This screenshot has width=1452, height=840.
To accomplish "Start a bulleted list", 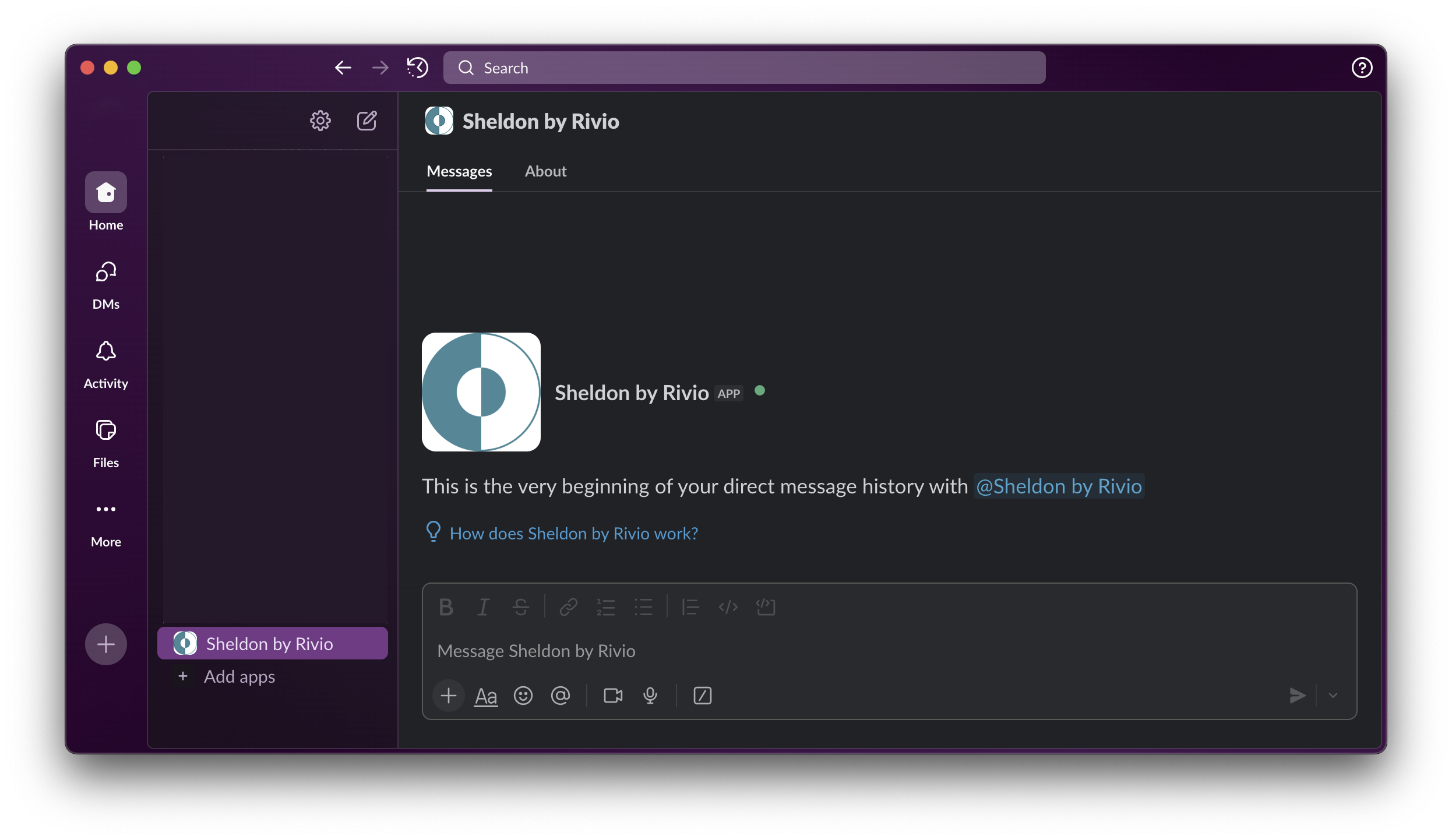I will 643,607.
